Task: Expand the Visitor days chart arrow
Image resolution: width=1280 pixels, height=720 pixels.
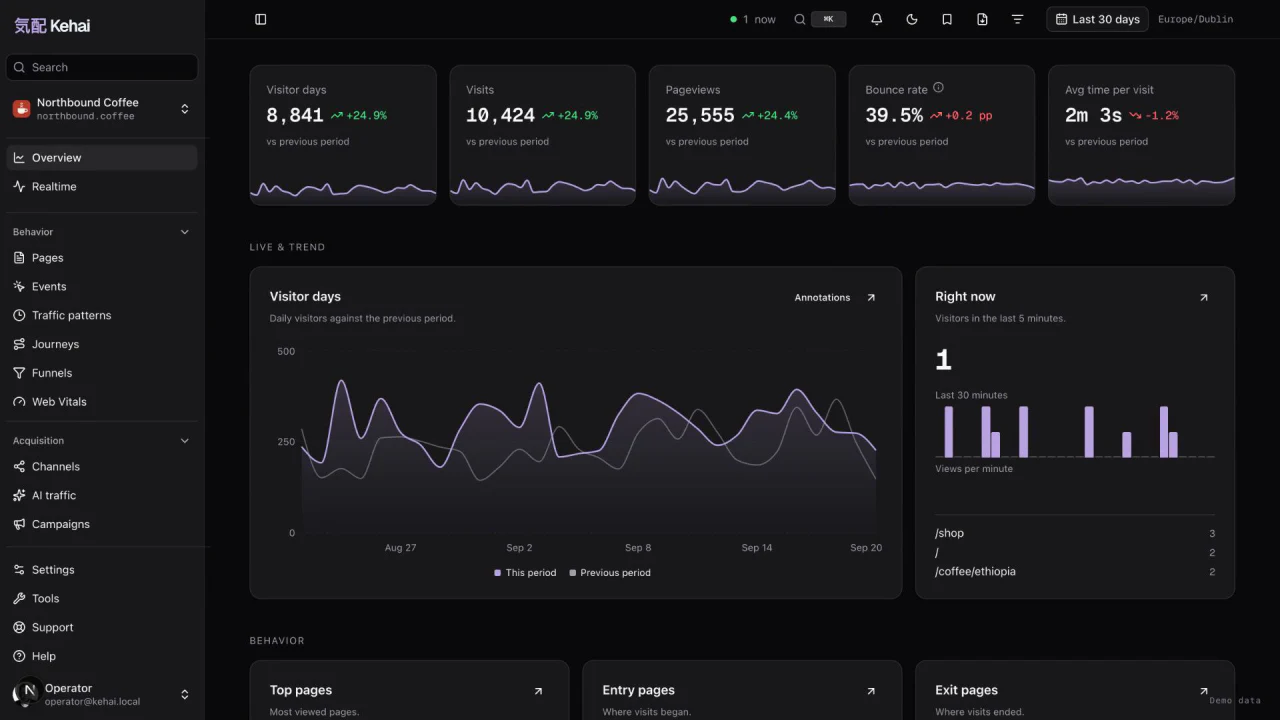Action: [871, 297]
